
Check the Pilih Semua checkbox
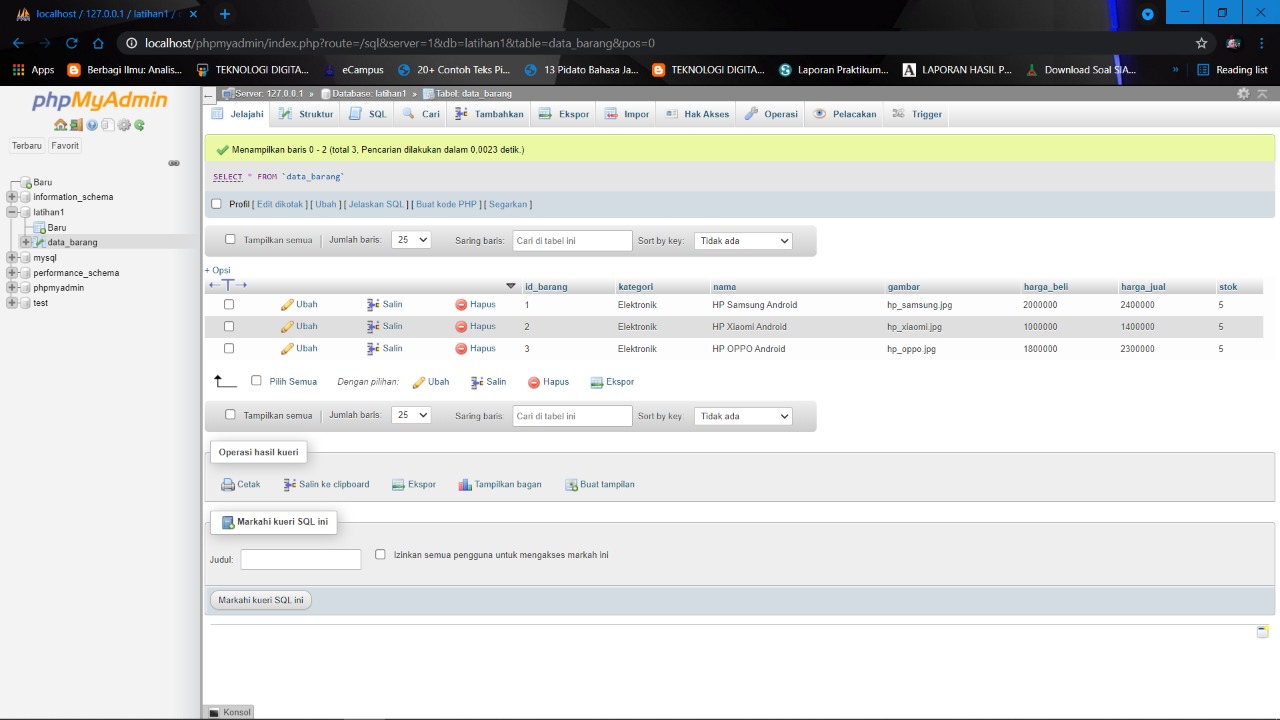pyautogui.click(x=256, y=381)
